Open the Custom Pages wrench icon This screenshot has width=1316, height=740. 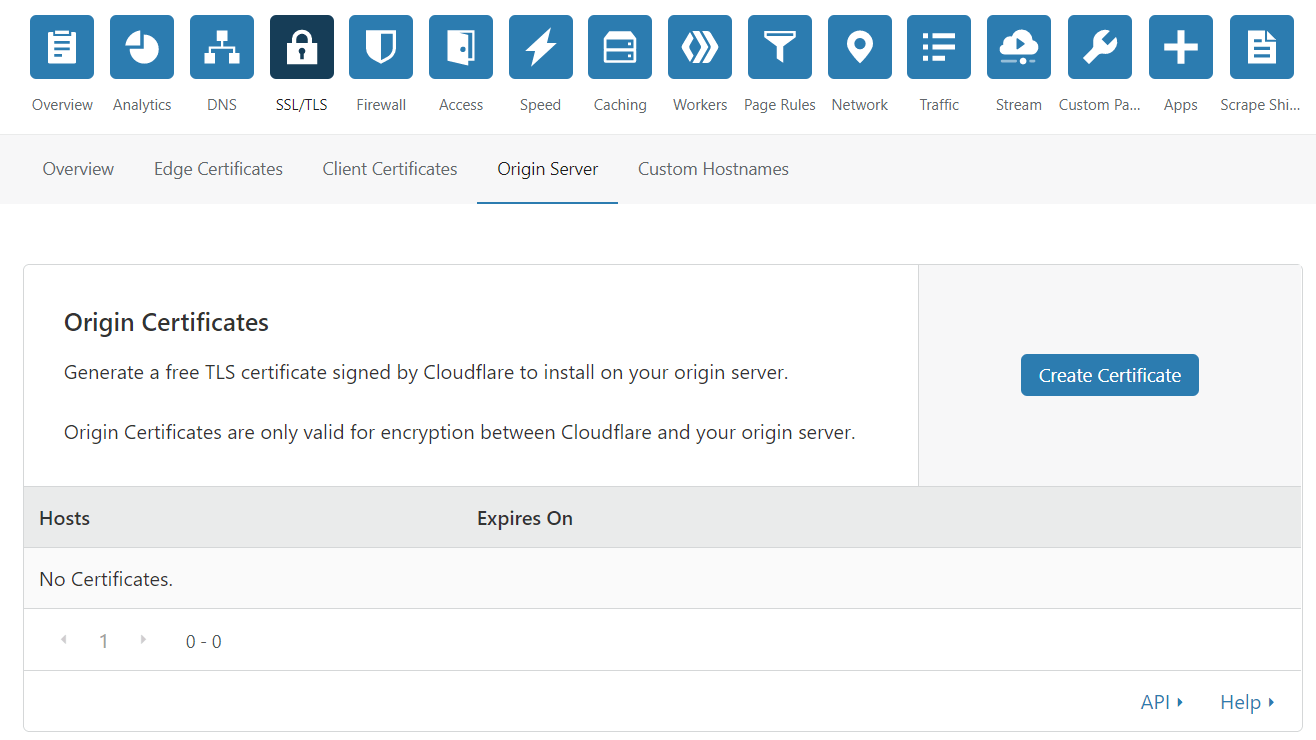[x=1100, y=47]
